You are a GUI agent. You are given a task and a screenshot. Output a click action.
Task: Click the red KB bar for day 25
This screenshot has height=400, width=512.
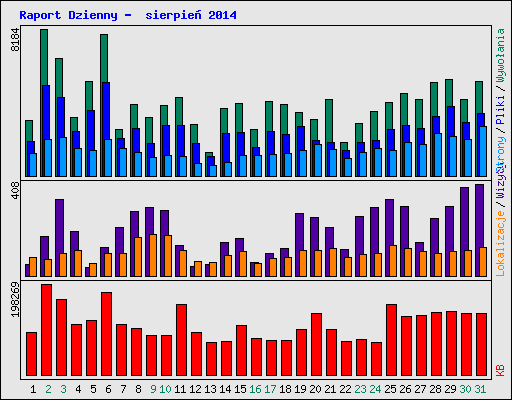[392, 340]
